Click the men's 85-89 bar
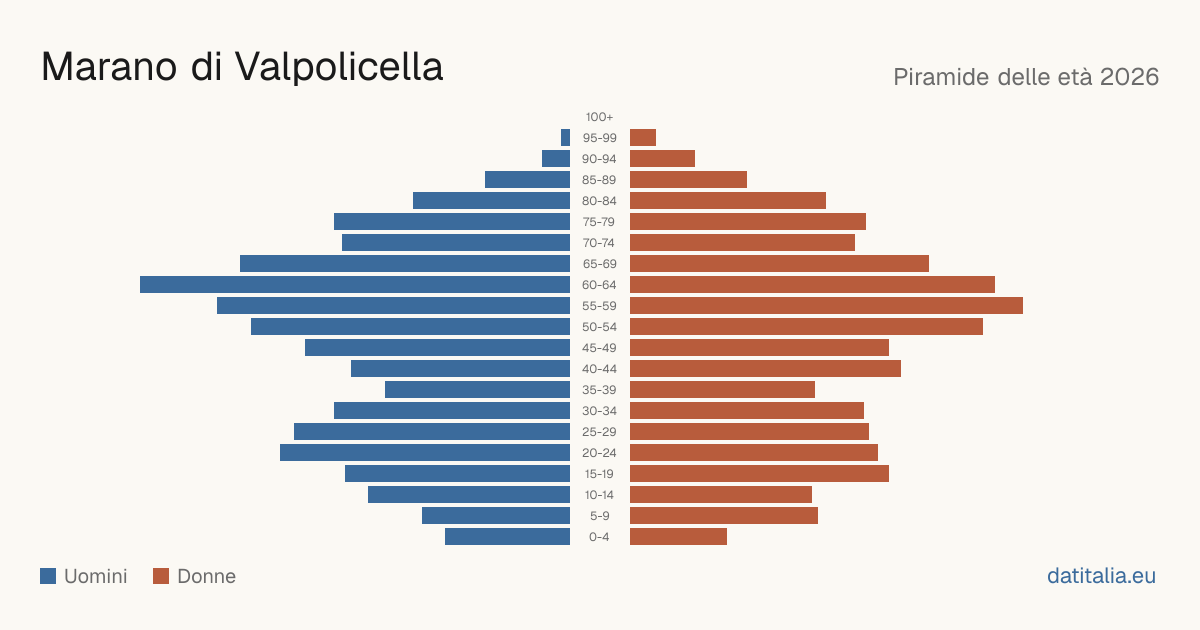The image size is (1200, 630). click(527, 180)
